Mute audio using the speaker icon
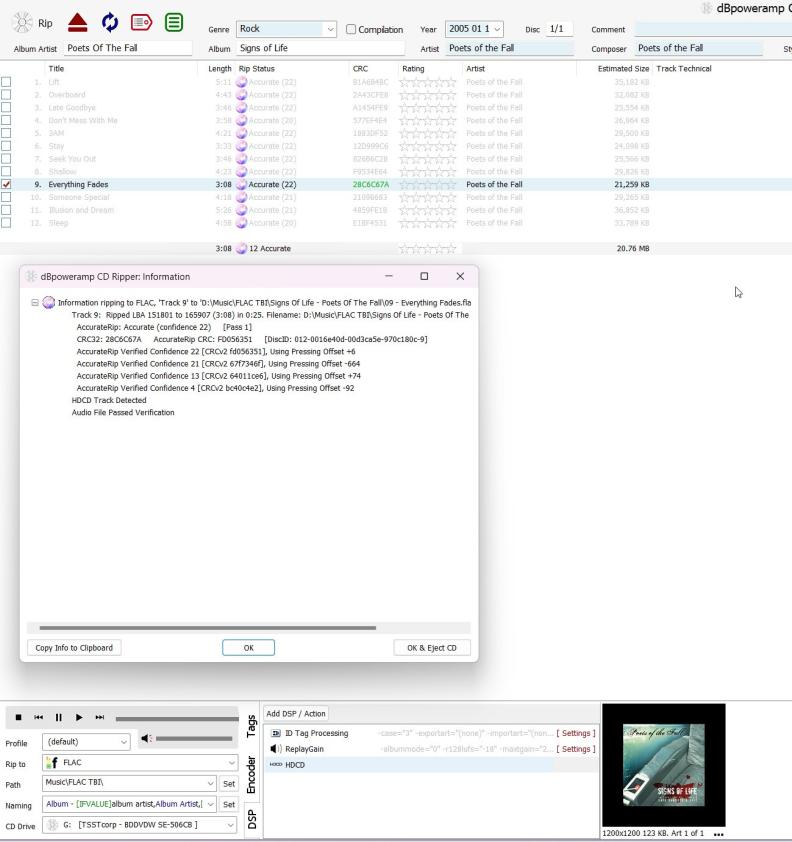 coord(147,739)
